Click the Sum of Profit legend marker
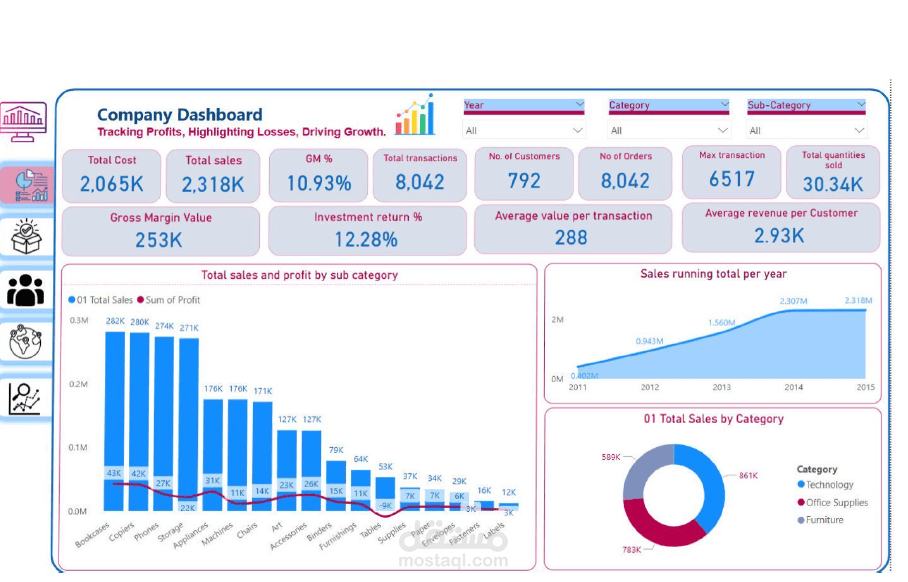The height and width of the screenshot is (582, 908). click(140, 299)
